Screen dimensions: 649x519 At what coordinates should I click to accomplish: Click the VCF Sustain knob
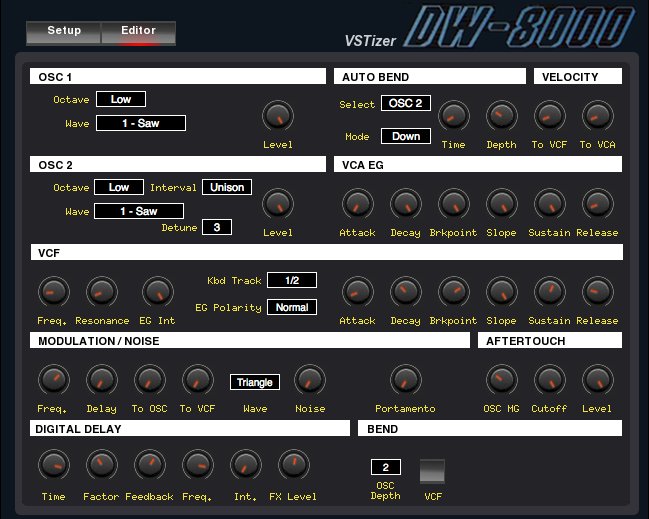(550, 292)
